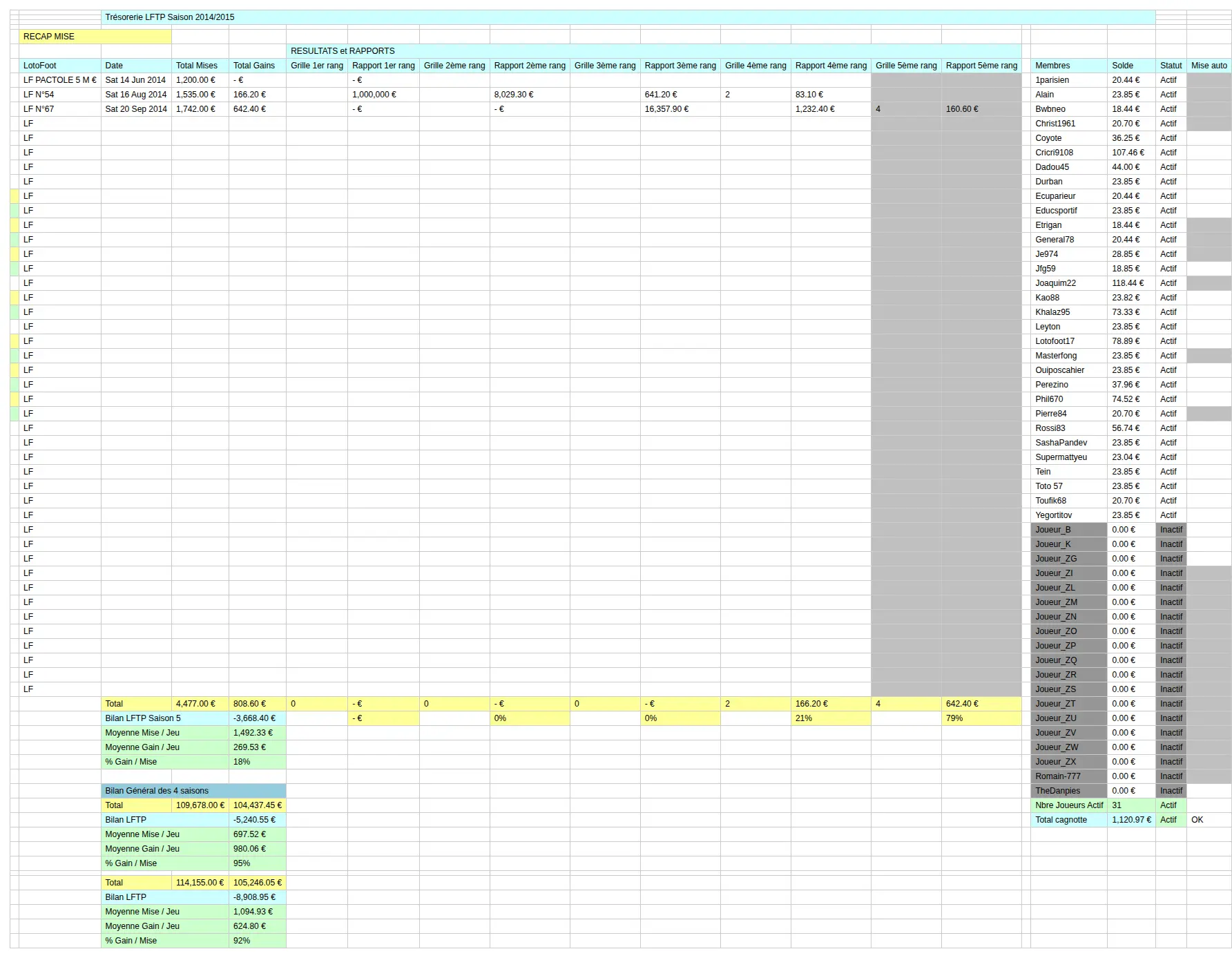Select the 114,155.00 € total cell
The height and width of the screenshot is (958, 1232).
pos(200,883)
